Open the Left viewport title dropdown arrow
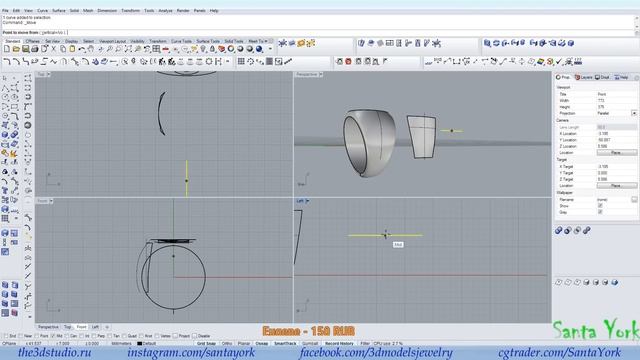 (307, 201)
